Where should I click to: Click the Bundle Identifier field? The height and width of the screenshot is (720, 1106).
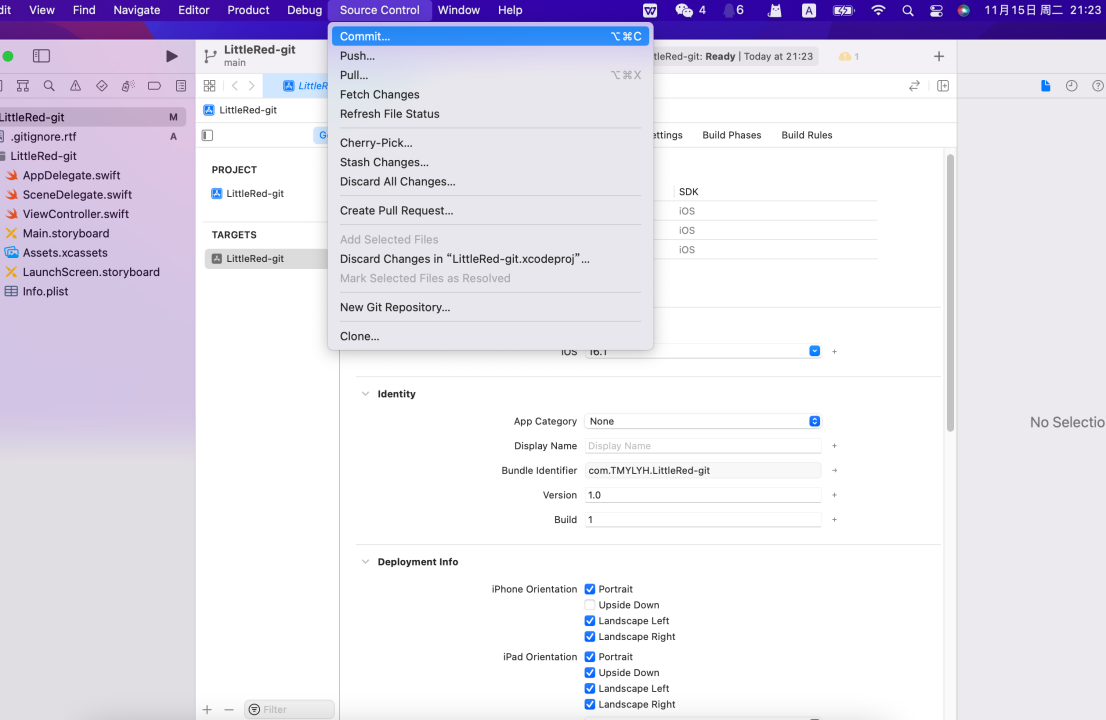pos(703,470)
